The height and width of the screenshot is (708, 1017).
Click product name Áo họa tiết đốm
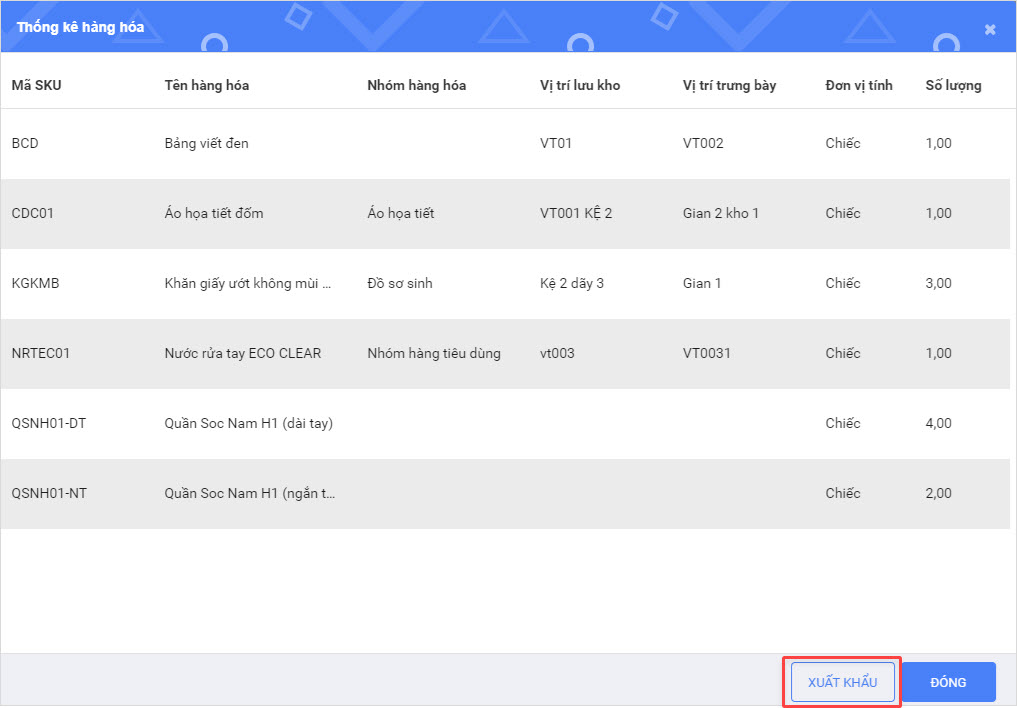pos(214,213)
